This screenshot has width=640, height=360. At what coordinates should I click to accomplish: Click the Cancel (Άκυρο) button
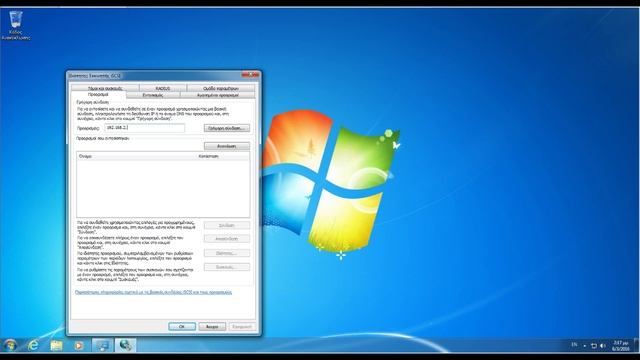212,327
